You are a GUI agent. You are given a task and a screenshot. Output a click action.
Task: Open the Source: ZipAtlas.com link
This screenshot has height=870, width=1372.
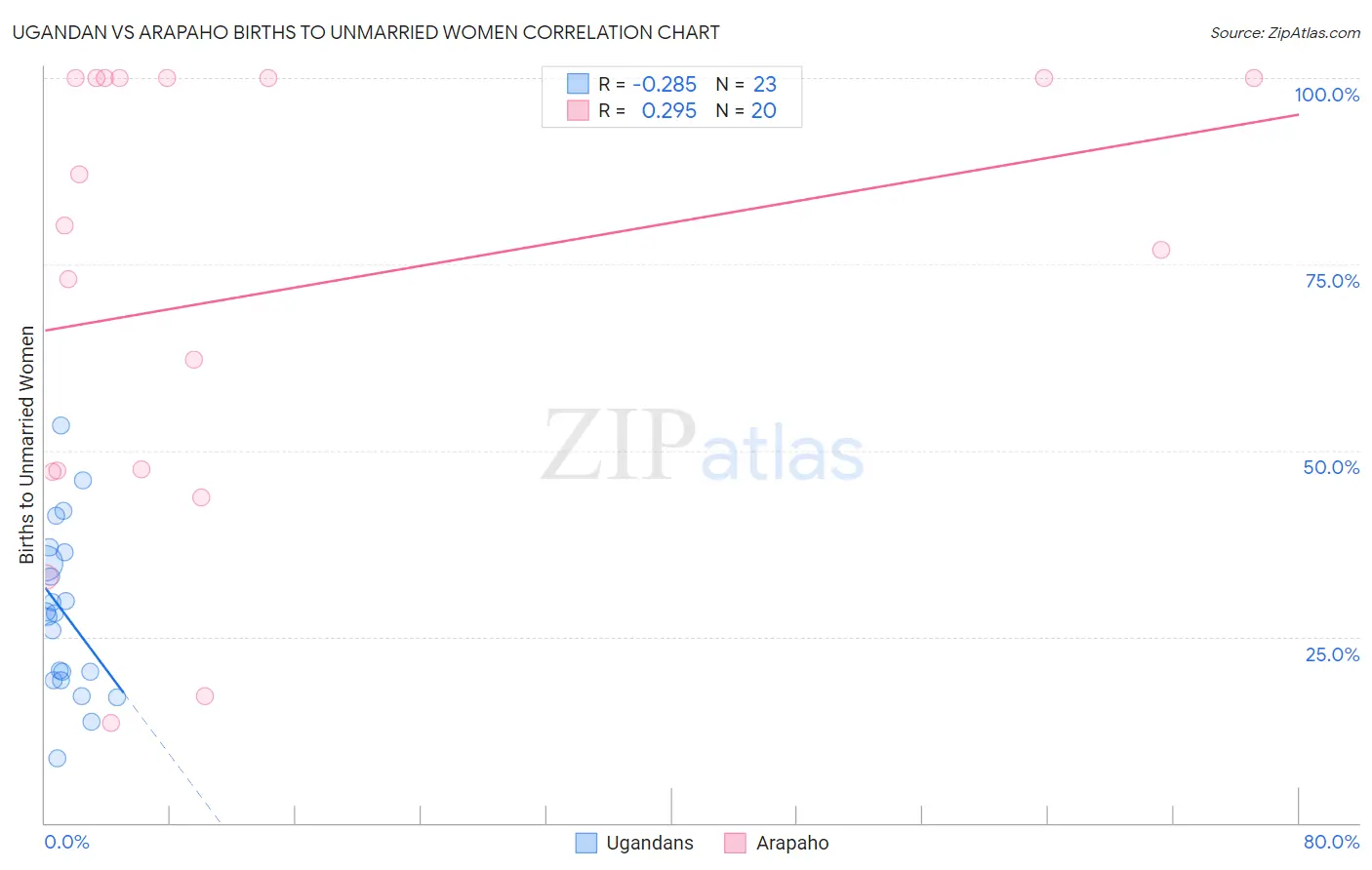(x=1284, y=33)
